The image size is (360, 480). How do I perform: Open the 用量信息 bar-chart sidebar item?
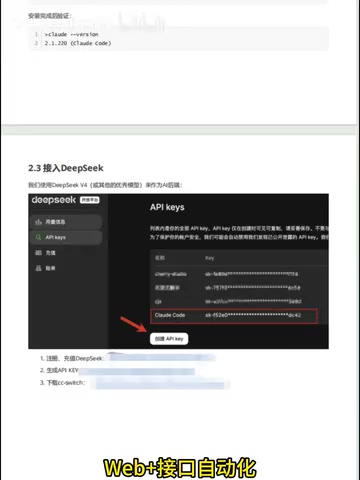point(66,222)
